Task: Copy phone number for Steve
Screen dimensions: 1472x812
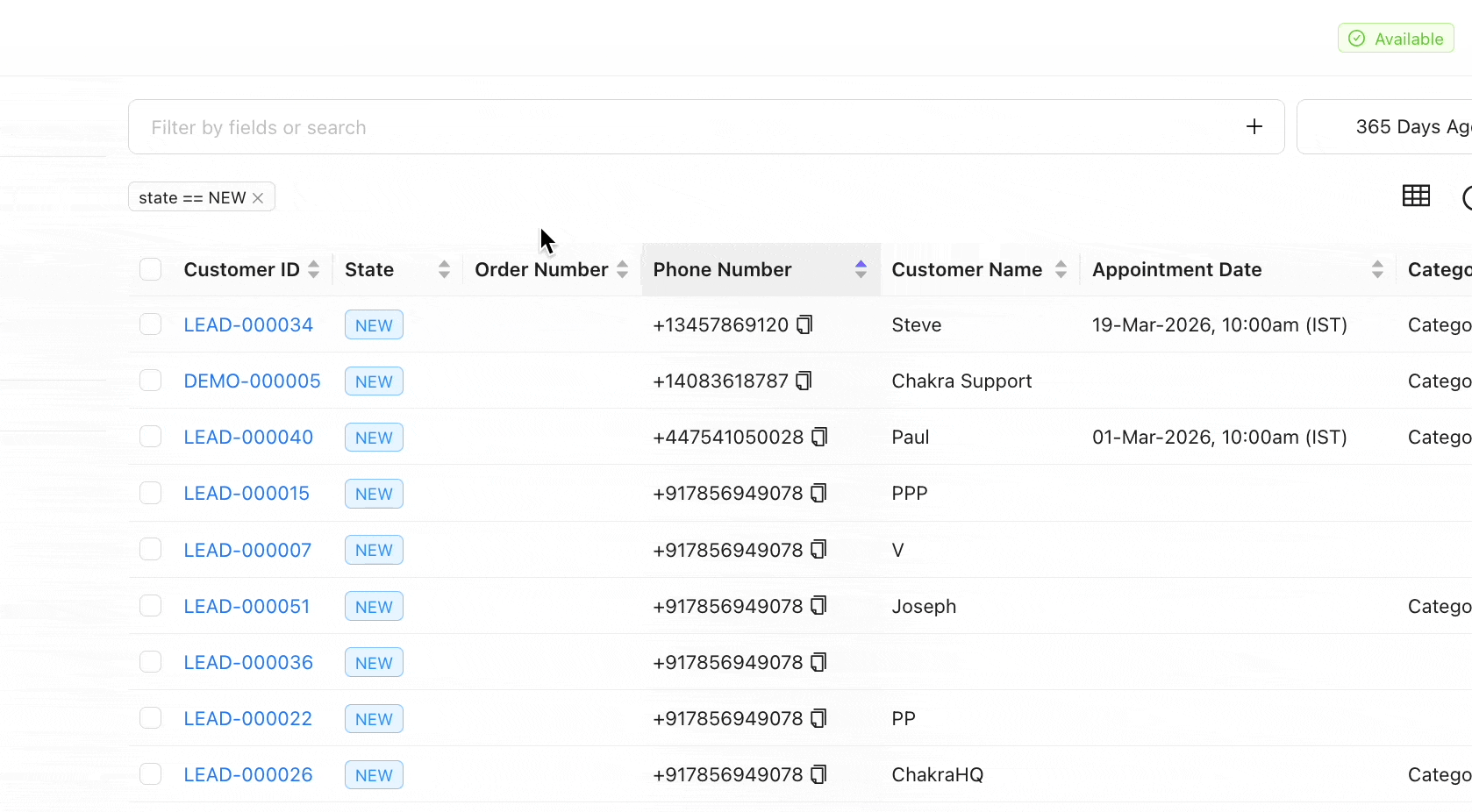Action: [804, 325]
